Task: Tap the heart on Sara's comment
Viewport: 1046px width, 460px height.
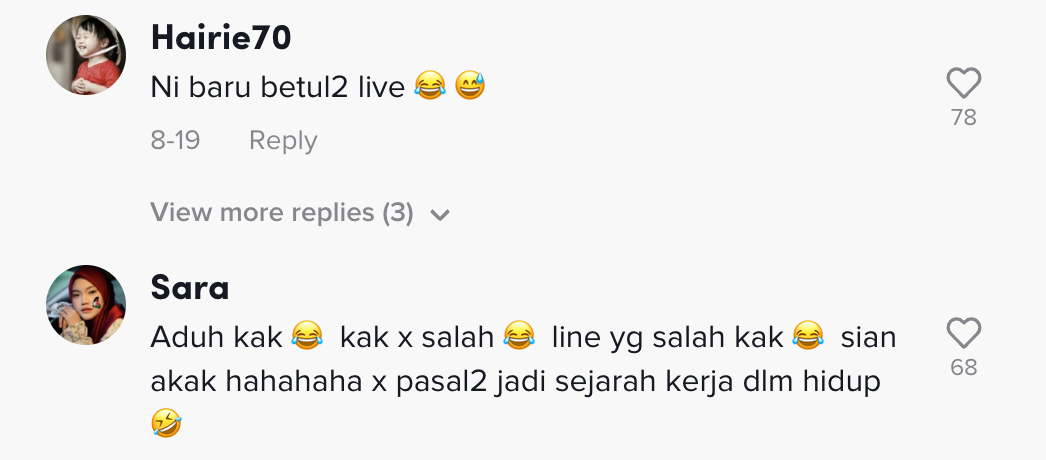Action: 963,333
